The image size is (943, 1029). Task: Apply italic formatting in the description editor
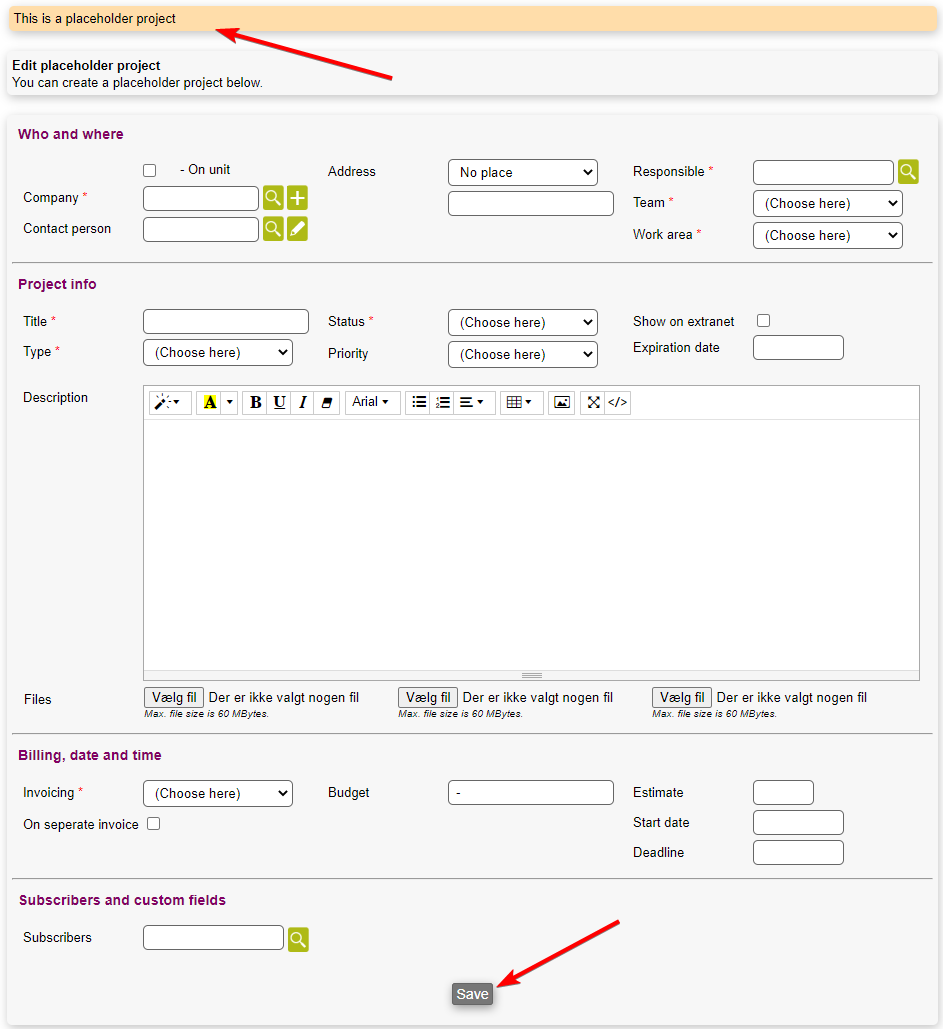302,402
